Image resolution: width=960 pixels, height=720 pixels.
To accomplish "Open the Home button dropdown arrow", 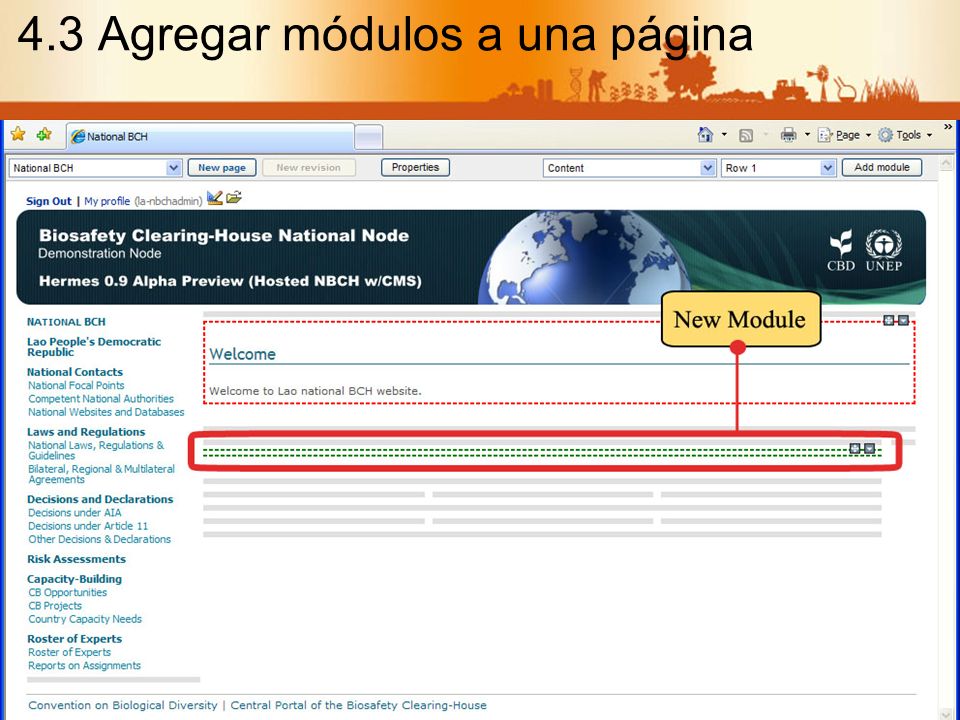I will click(724, 135).
